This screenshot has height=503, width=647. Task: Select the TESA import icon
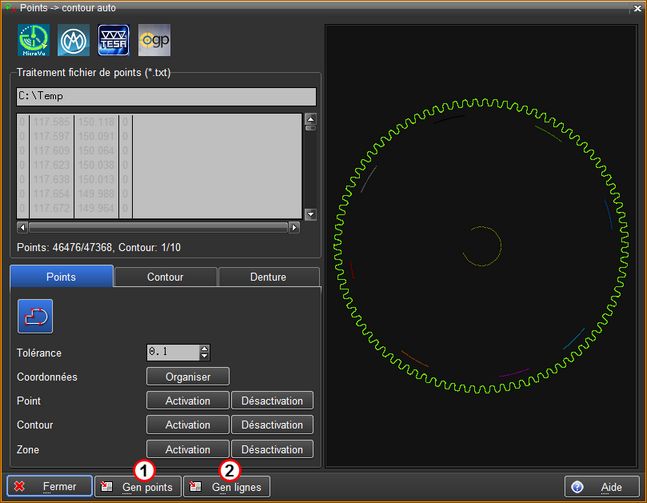click(x=114, y=40)
